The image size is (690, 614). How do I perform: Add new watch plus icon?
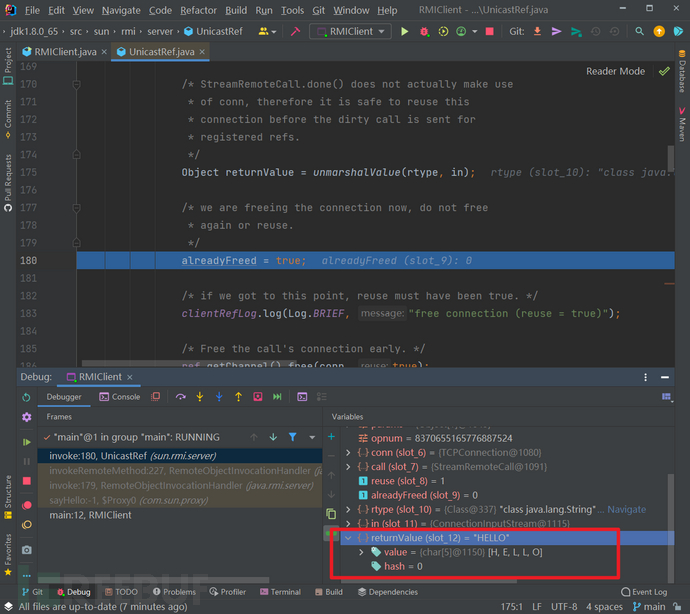tap(331, 437)
